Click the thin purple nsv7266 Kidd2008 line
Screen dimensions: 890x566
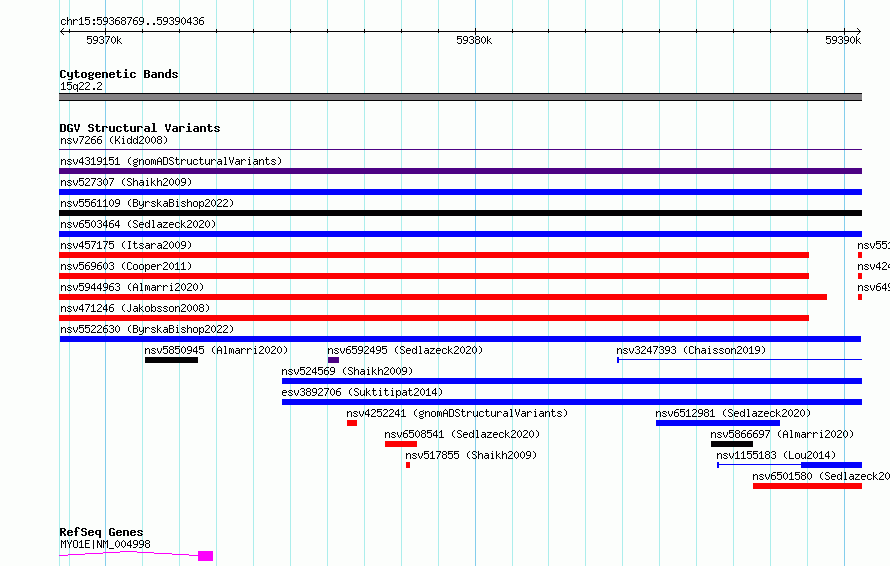pos(460,150)
